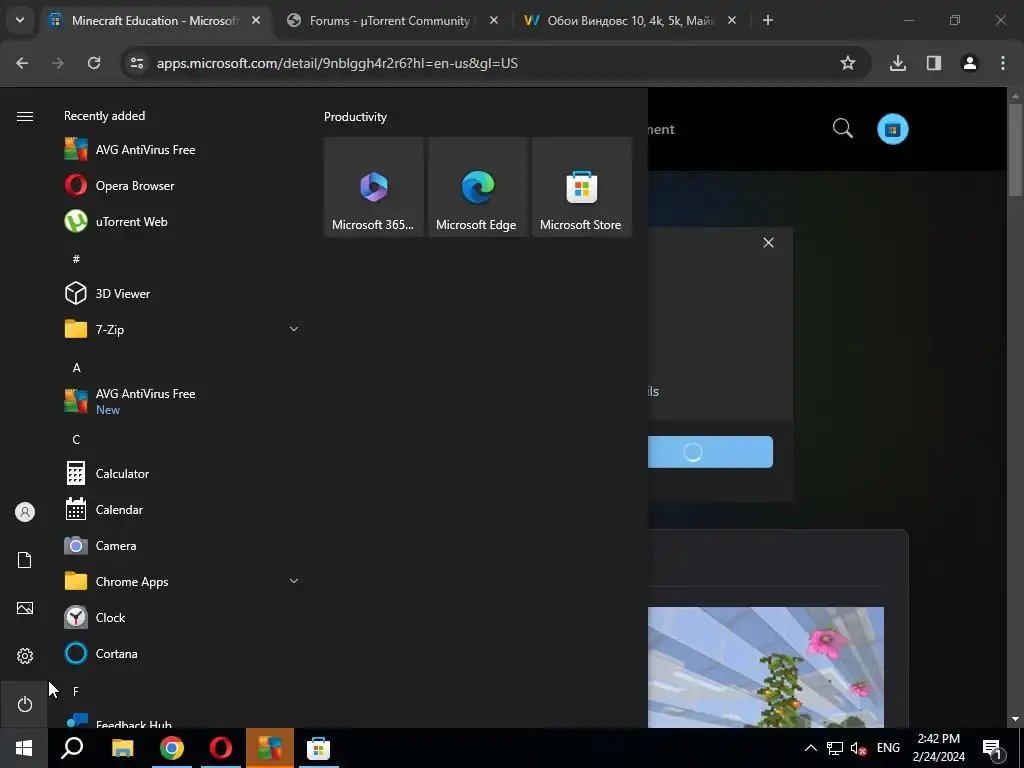
Task: Open the Chrome Apps folder entry
Action: click(183, 581)
